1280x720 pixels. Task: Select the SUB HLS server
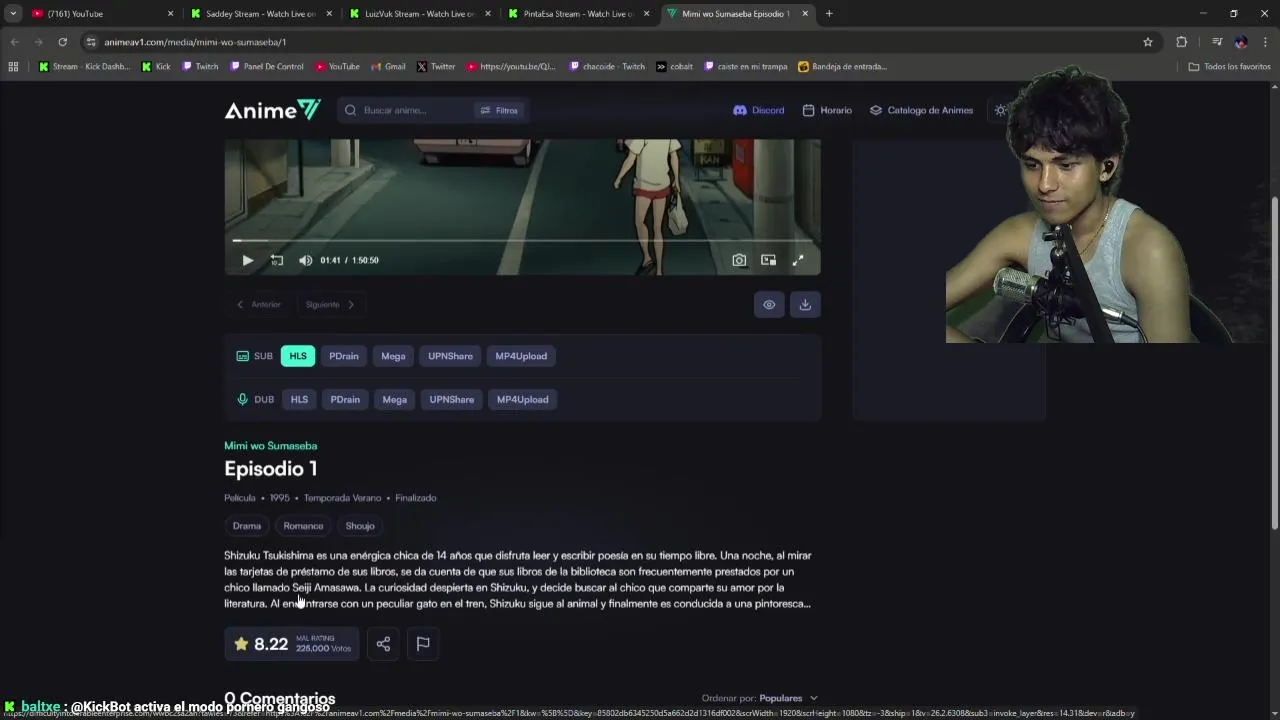tap(298, 356)
